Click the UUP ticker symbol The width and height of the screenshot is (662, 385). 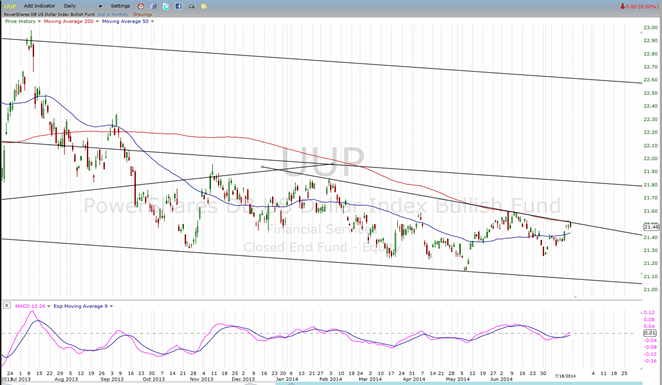pos(10,6)
